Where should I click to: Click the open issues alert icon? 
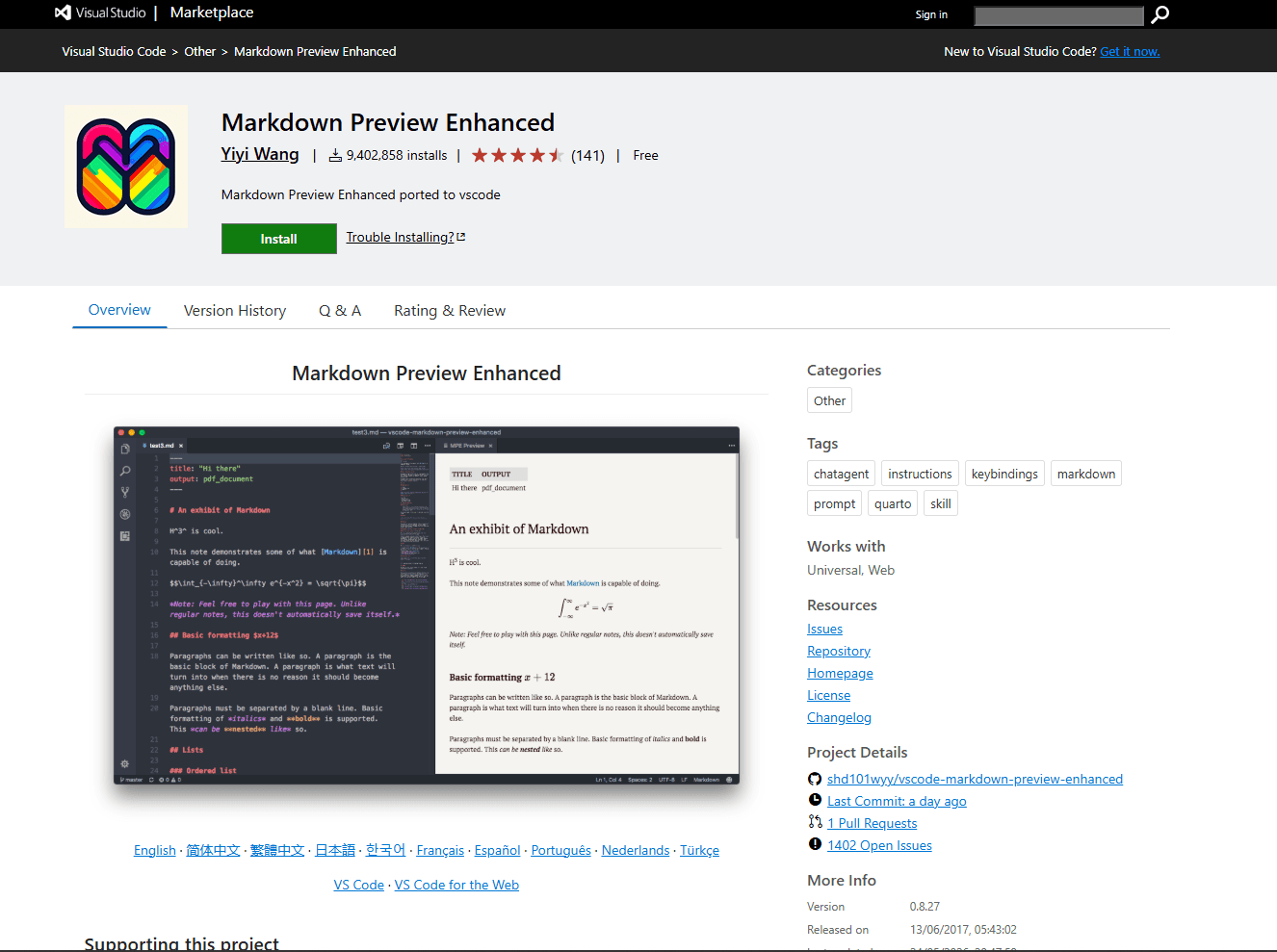[x=815, y=845]
